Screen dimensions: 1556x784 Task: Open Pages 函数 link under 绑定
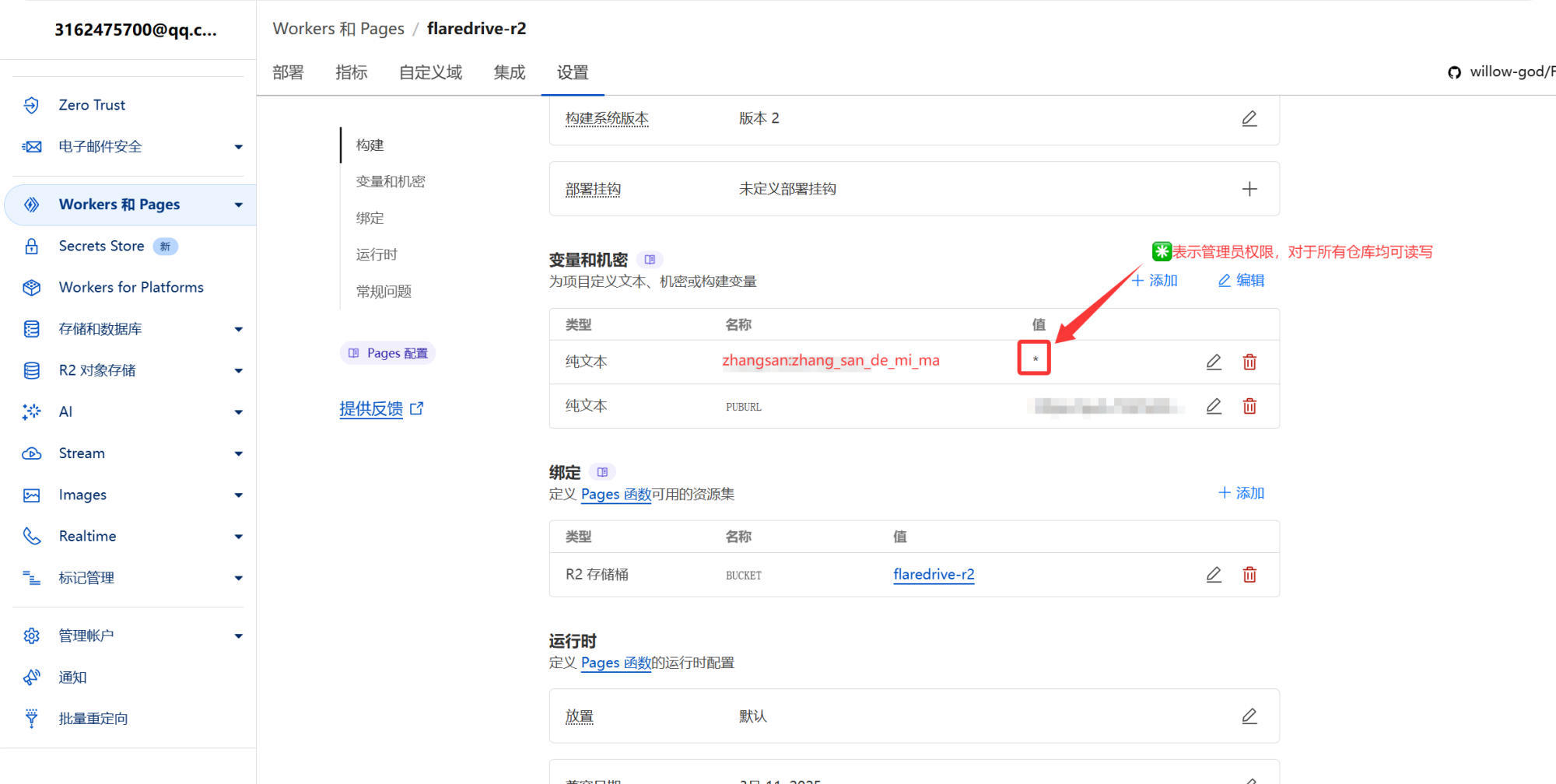tap(616, 494)
